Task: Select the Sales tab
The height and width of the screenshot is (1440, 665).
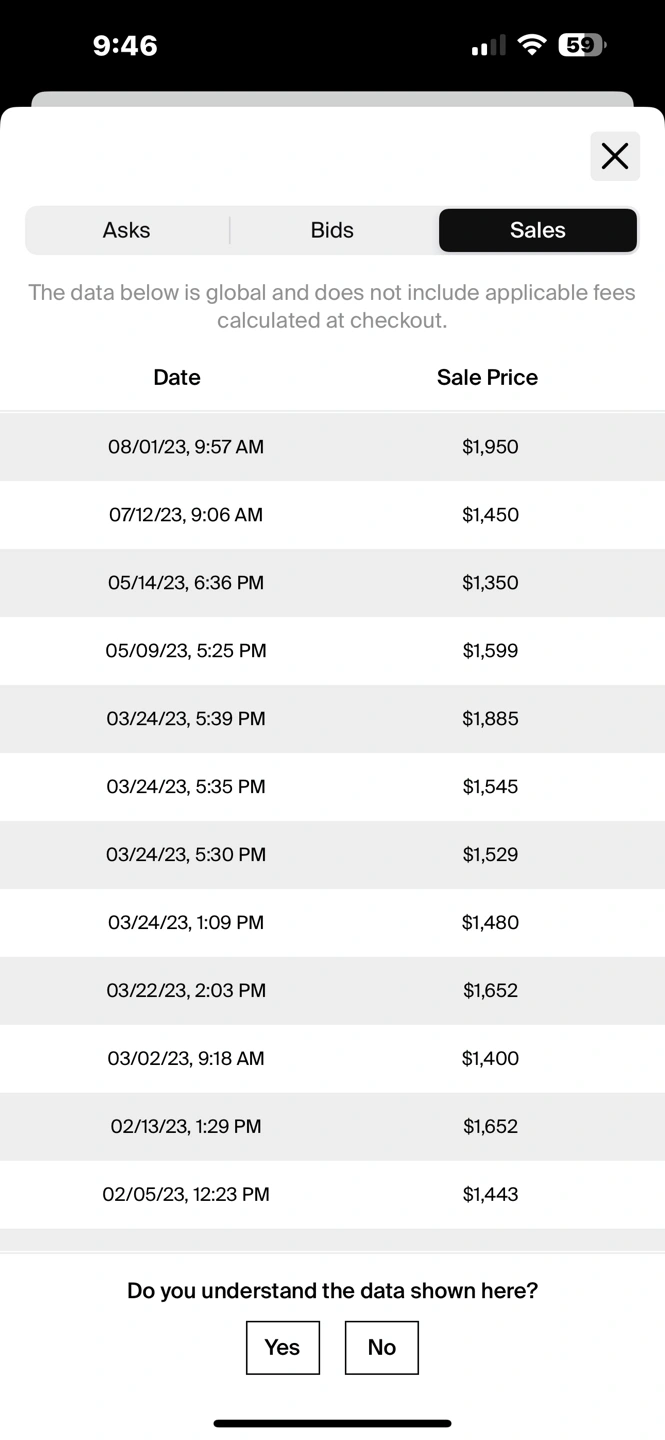Action: coord(537,230)
